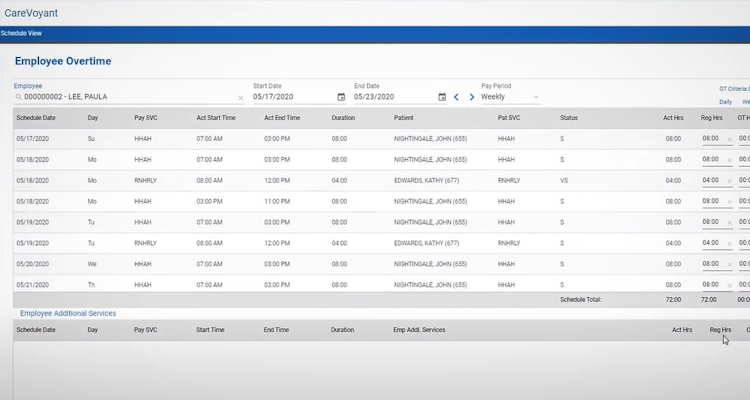Clear Reg Hrs for 05/18/2020 07:00 AM row
The width and height of the screenshot is (750, 400).
click(x=729, y=160)
